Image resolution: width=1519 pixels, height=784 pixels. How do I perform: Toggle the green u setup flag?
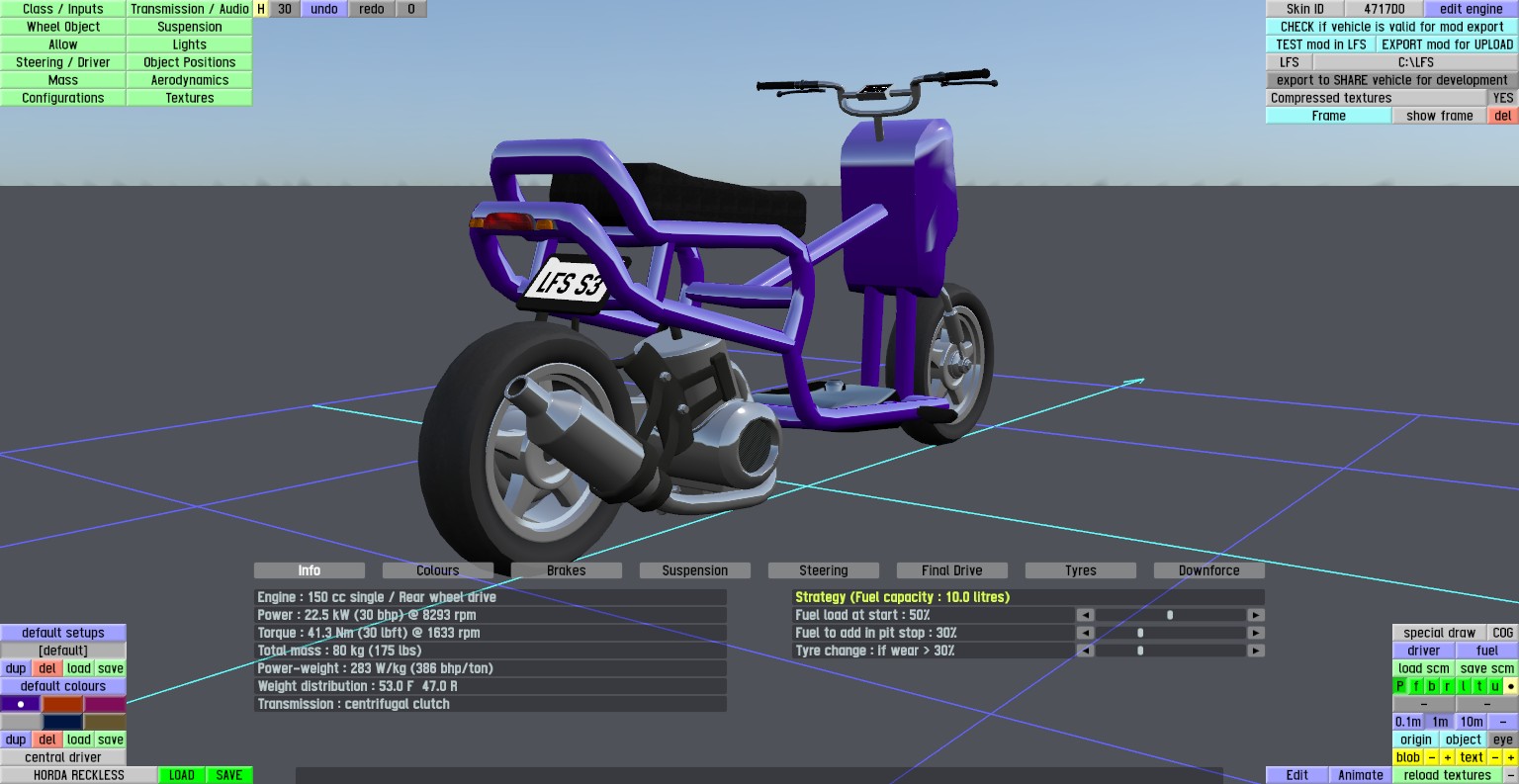1495,686
